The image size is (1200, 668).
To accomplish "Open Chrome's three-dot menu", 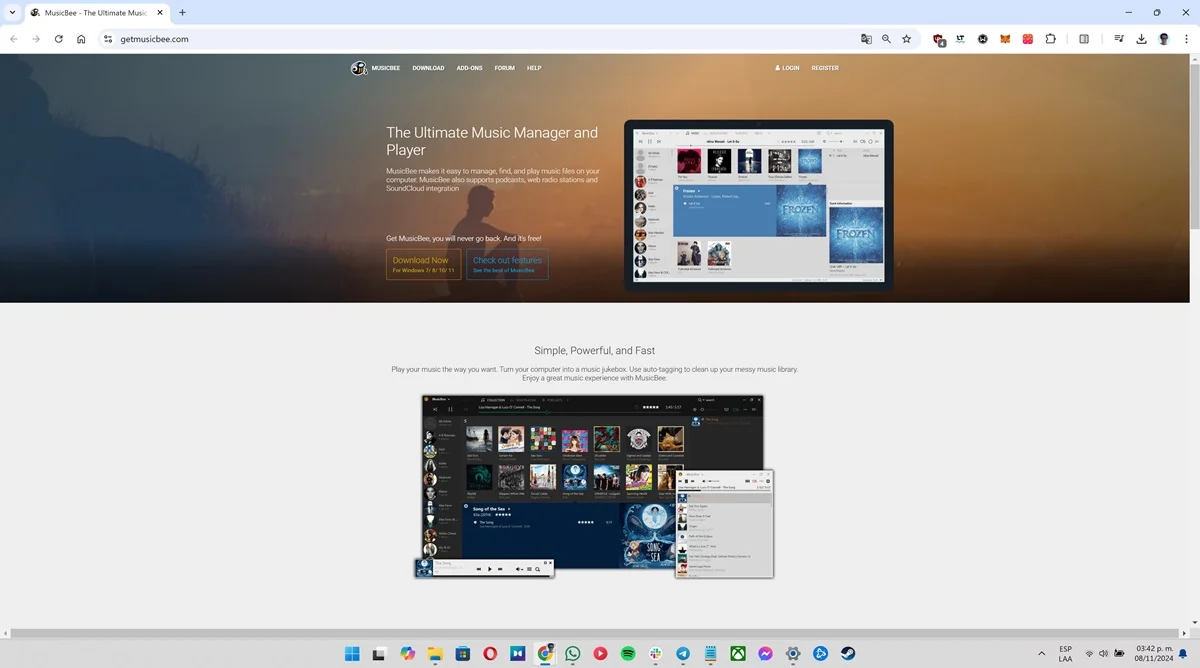I will pyautogui.click(x=1187, y=39).
